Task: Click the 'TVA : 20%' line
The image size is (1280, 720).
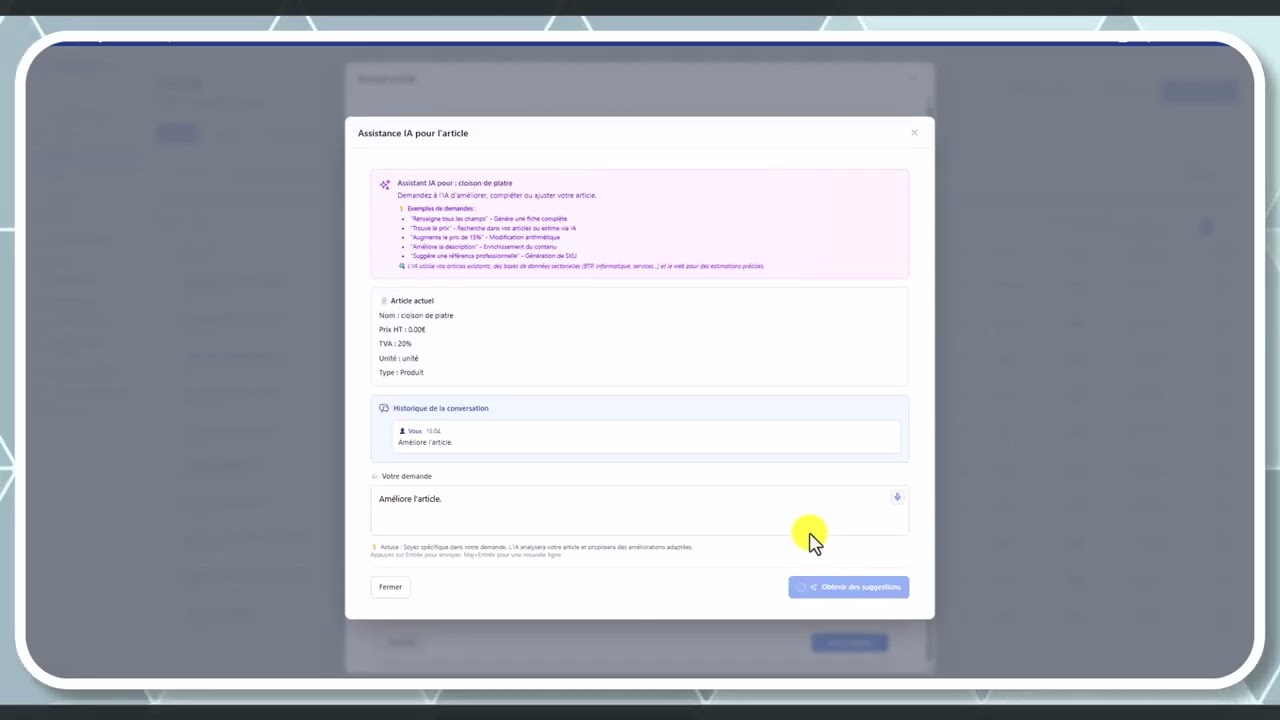Action: coord(395,343)
